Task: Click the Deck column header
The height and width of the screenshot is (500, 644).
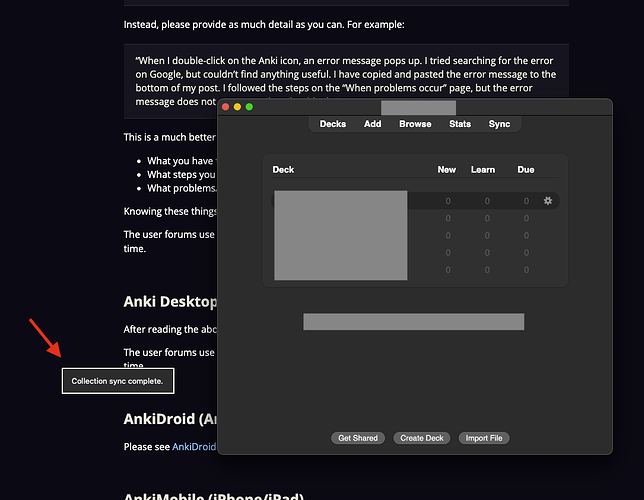Action: [283, 170]
